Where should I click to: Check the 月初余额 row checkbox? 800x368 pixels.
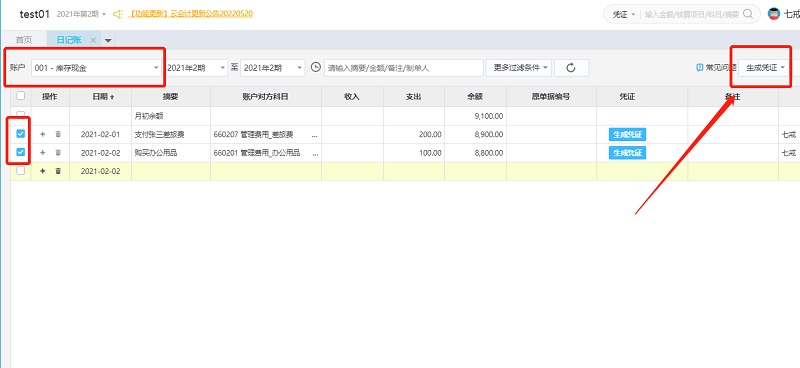20,115
